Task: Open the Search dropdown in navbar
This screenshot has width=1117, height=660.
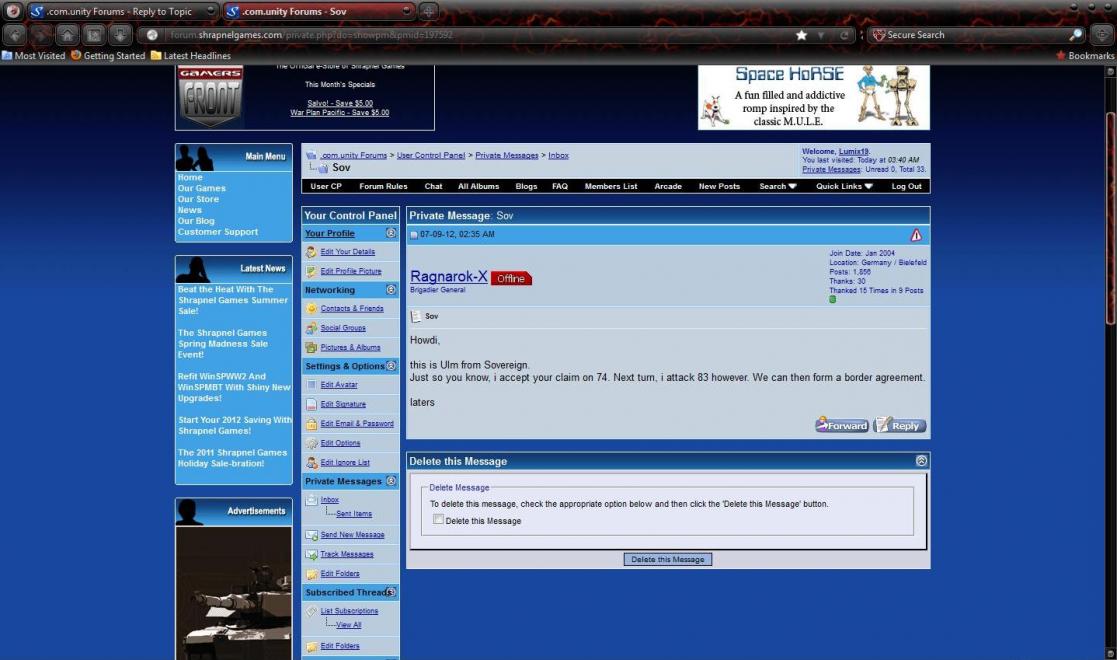Action: pos(777,186)
